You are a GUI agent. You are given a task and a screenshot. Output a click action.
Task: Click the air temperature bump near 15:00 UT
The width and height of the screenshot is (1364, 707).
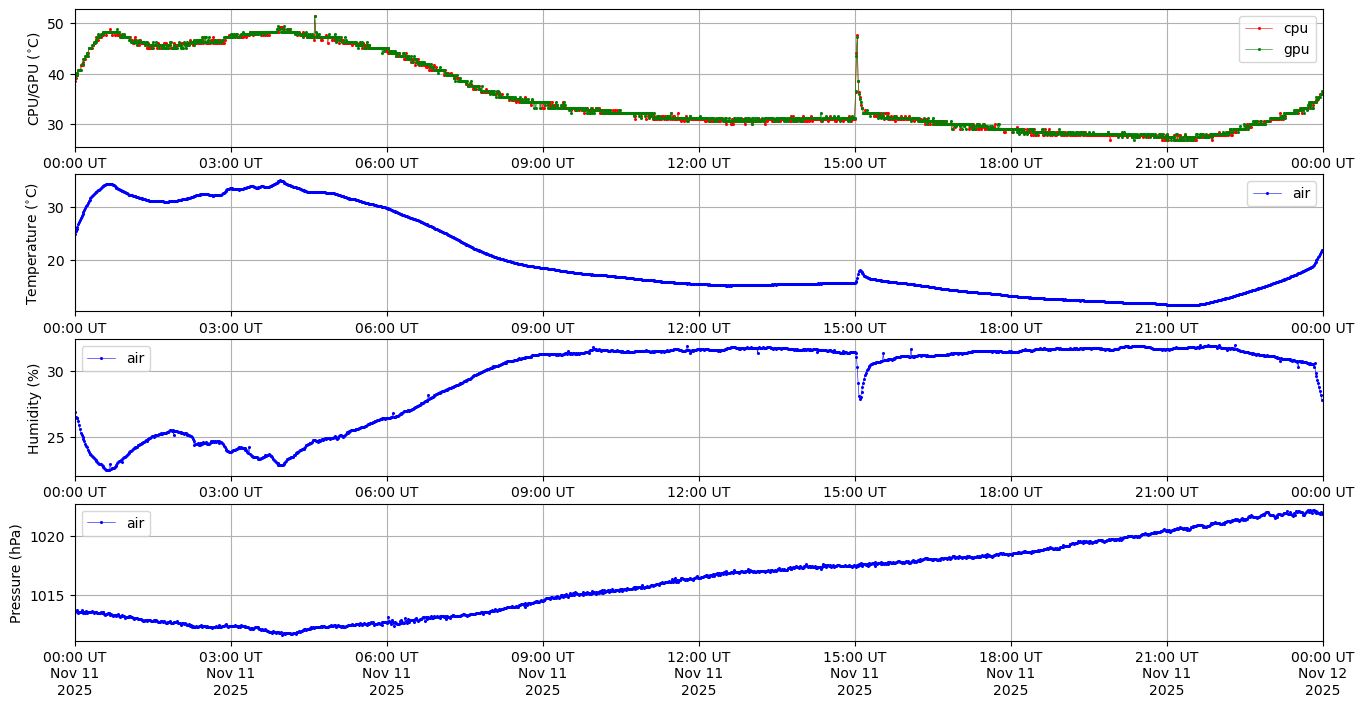[860, 271]
